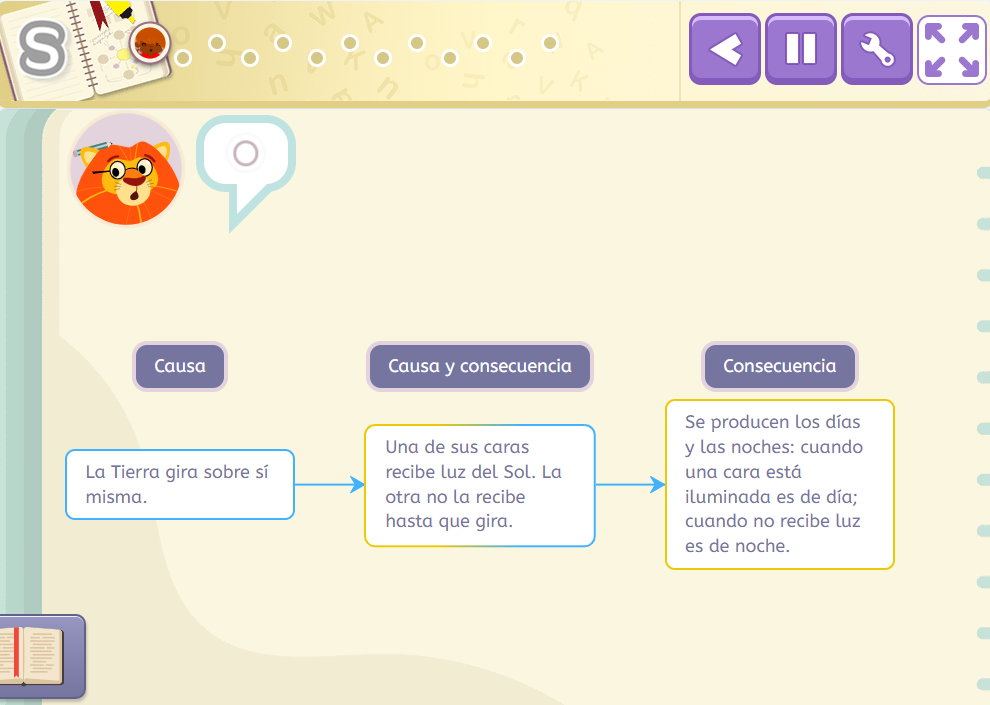Enter fullscreen with the expand arrows icon
The width and height of the screenshot is (990, 705).
coord(952,49)
